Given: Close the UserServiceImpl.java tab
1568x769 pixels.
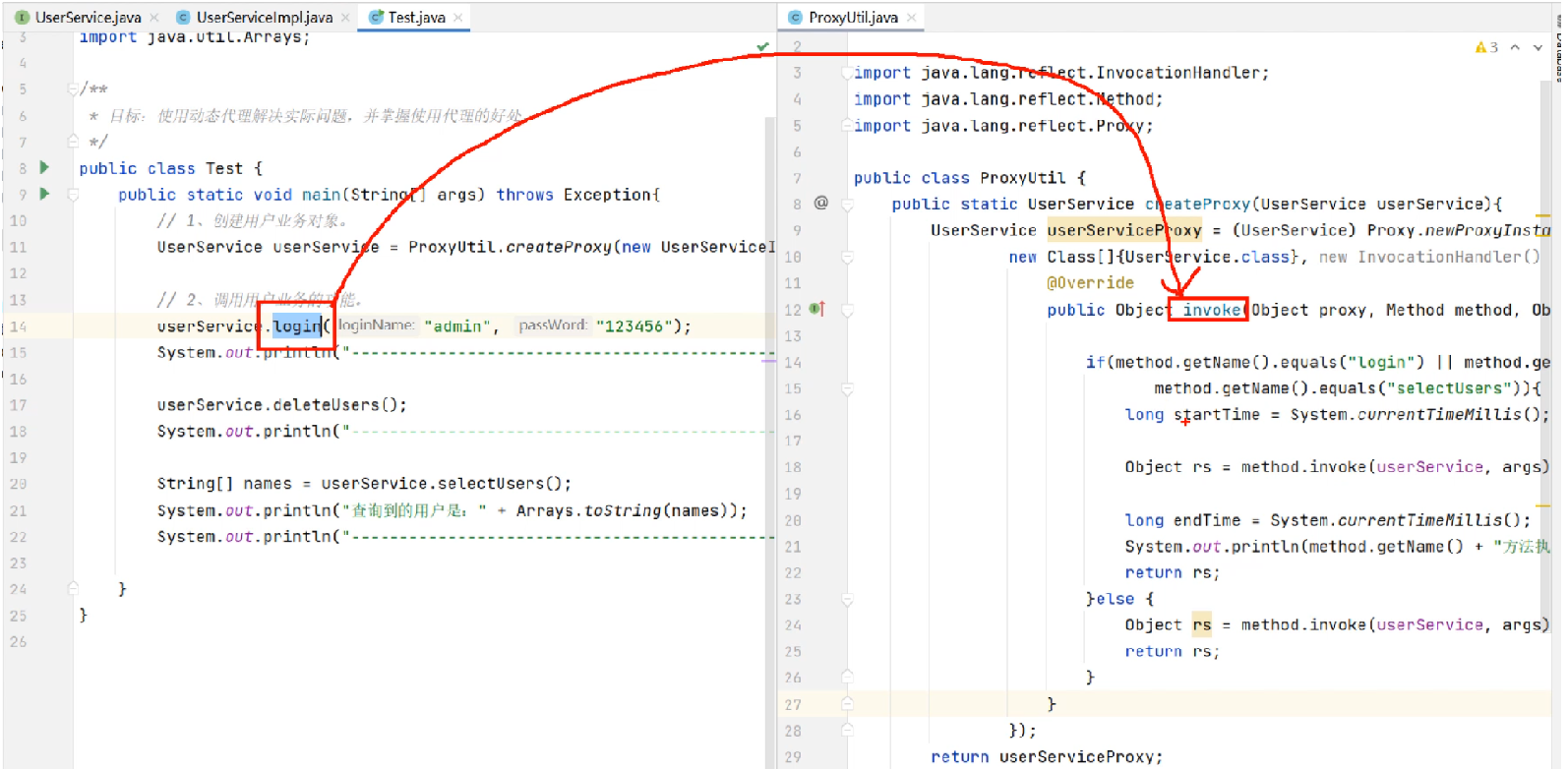Looking at the screenshot, I should pyautogui.click(x=345, y=18).
